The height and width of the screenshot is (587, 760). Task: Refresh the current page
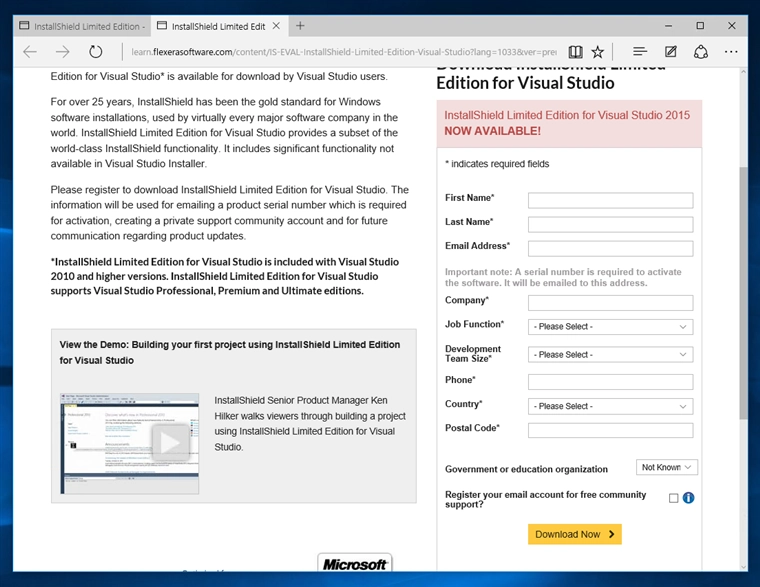pyautogui.click(x=95, y=52)
